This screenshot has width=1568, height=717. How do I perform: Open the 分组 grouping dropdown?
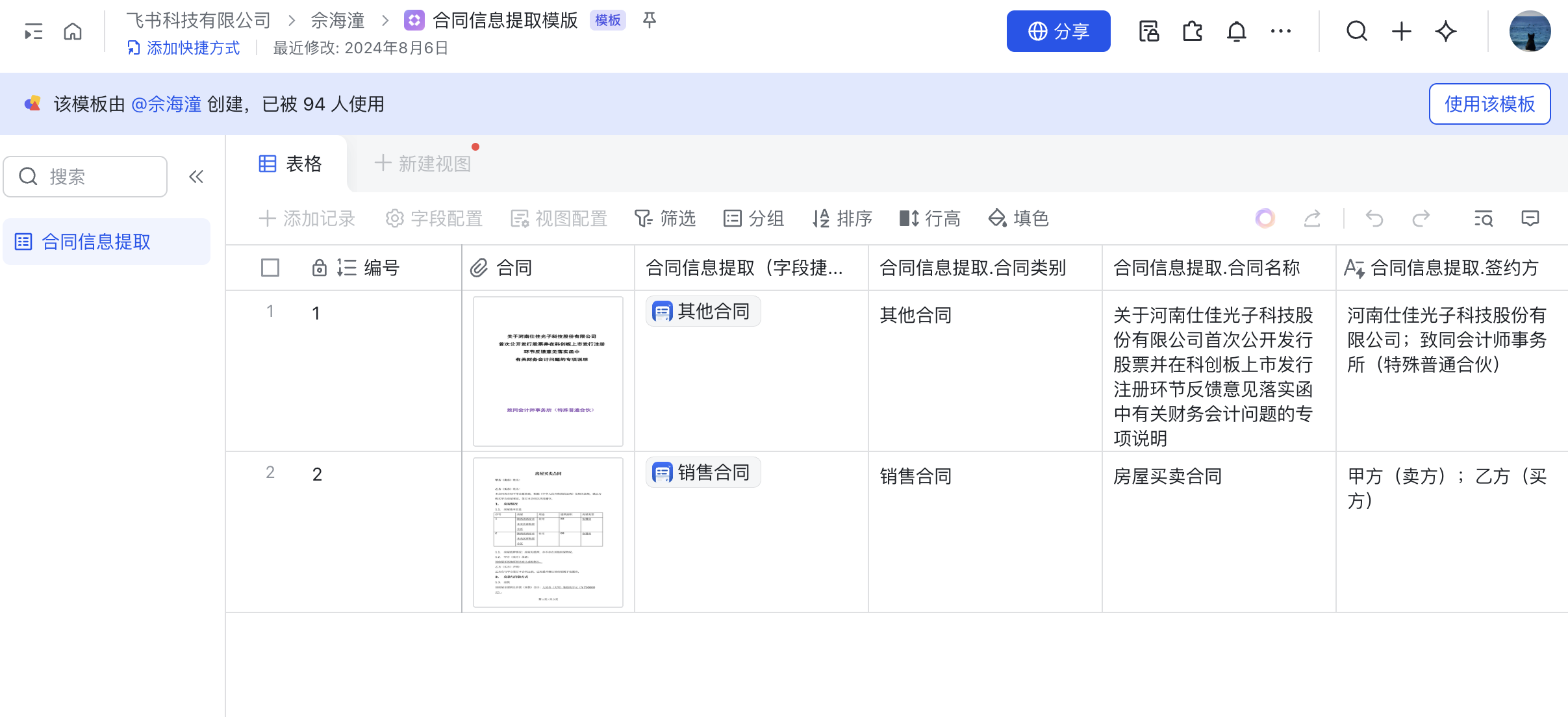coord(753,219)
